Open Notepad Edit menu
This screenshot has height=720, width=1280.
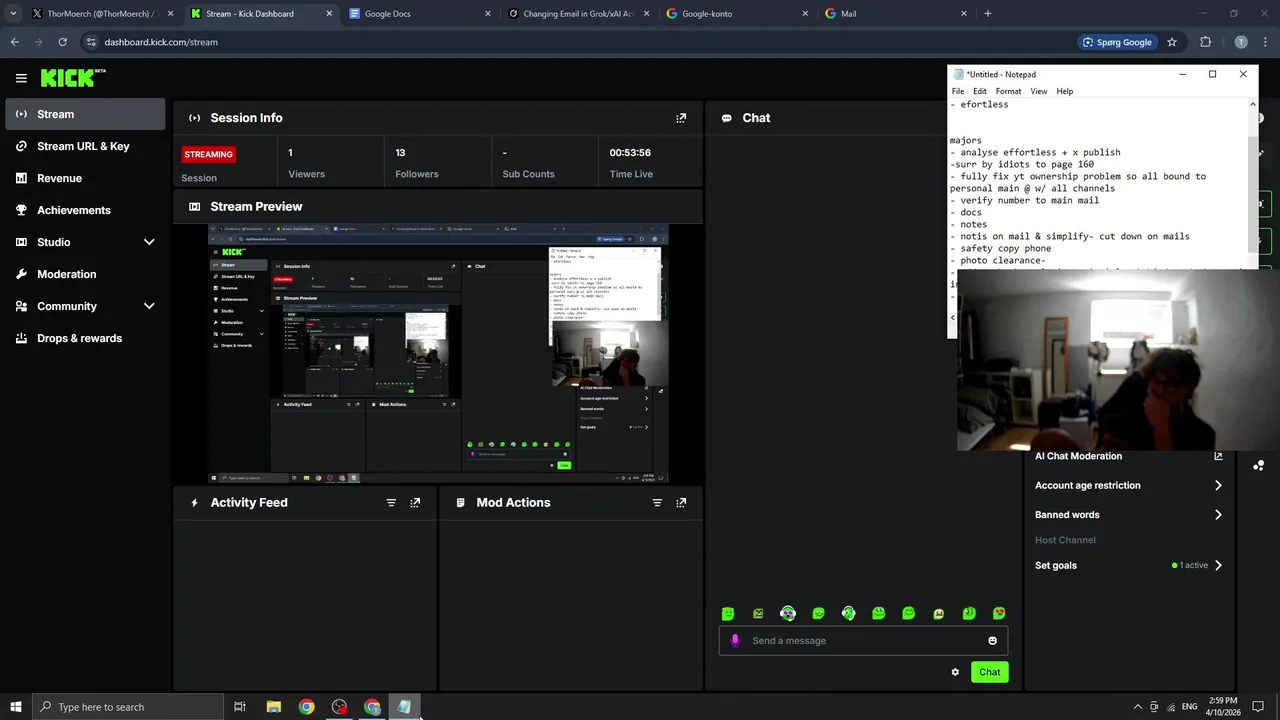[x=980, y=91]
